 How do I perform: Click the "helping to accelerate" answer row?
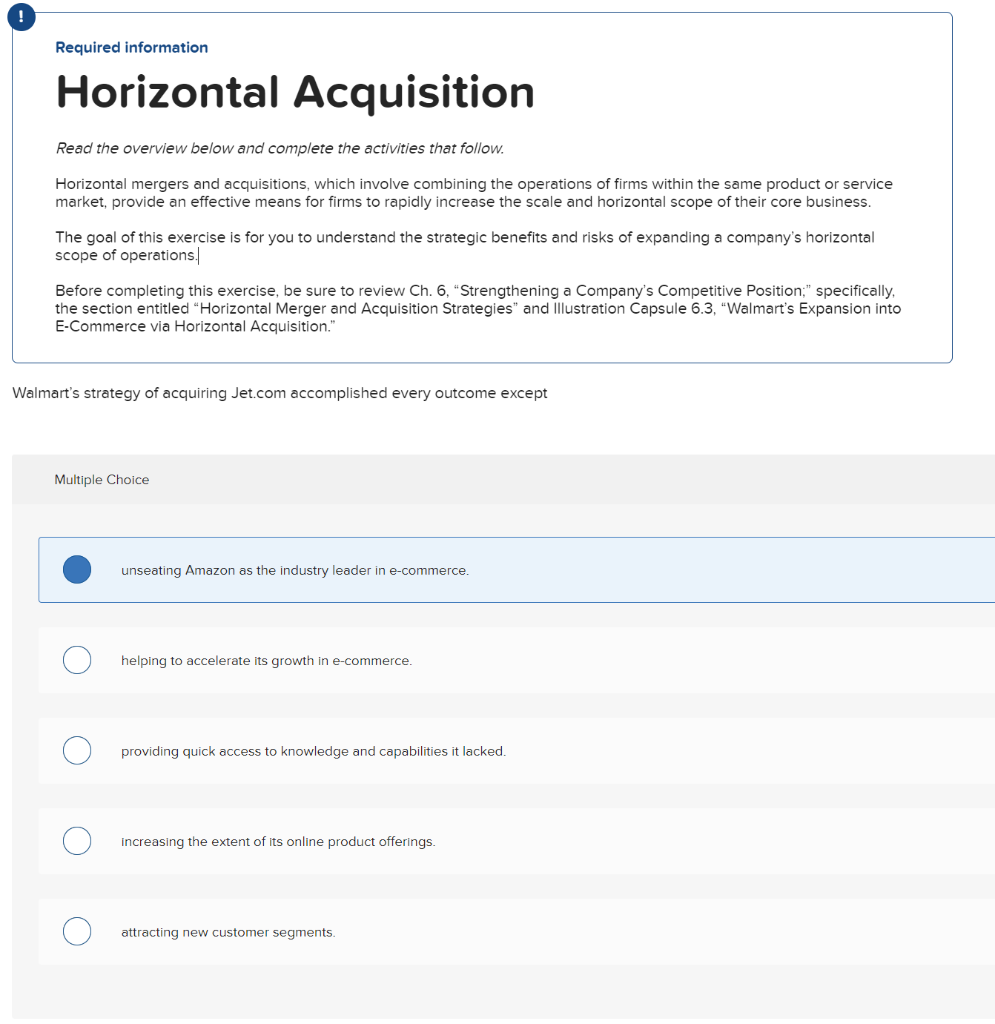coord(500,660)
